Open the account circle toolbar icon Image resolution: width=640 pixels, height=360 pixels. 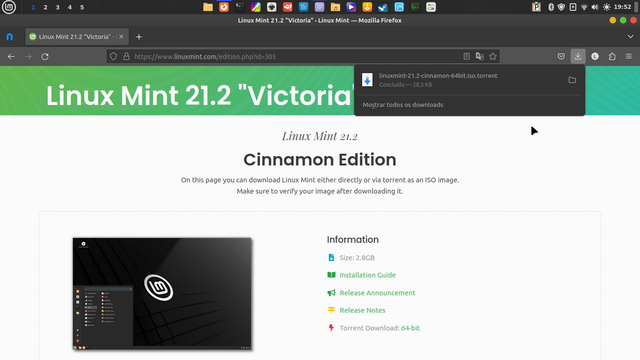click(x=595, y=56)
